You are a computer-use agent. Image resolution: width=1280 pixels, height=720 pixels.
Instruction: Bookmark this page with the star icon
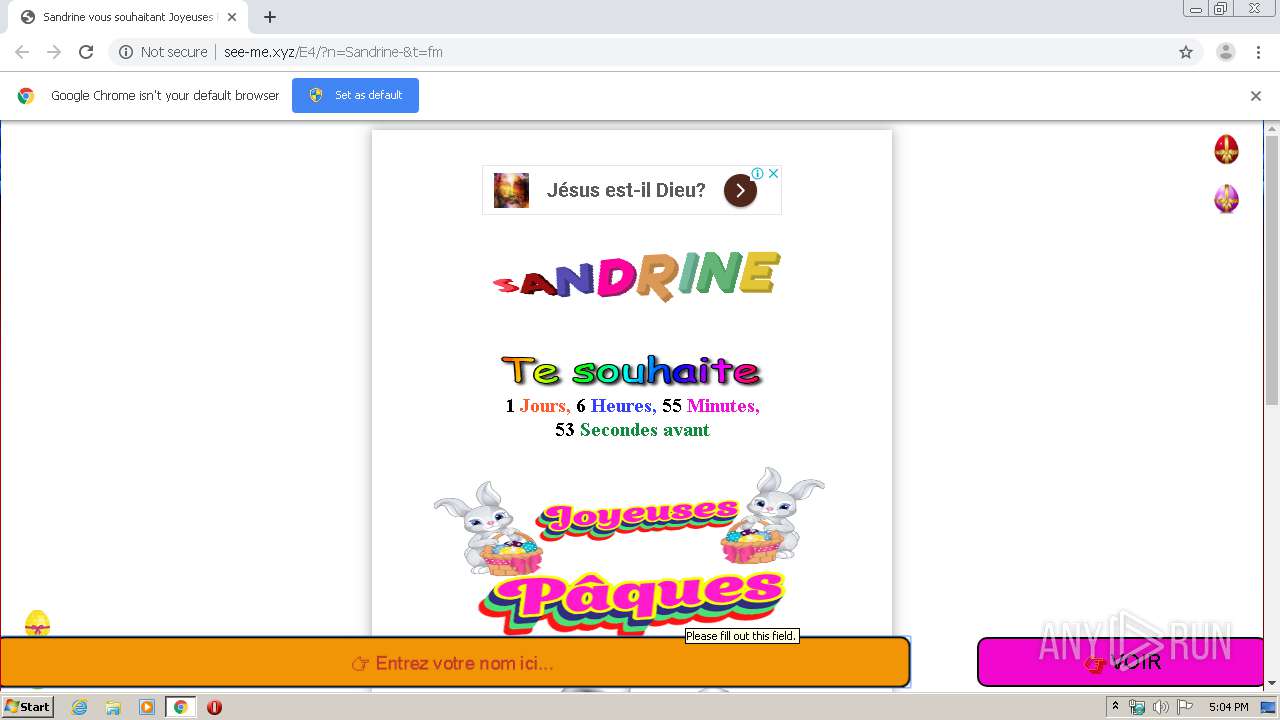[x=1186, y=52]
